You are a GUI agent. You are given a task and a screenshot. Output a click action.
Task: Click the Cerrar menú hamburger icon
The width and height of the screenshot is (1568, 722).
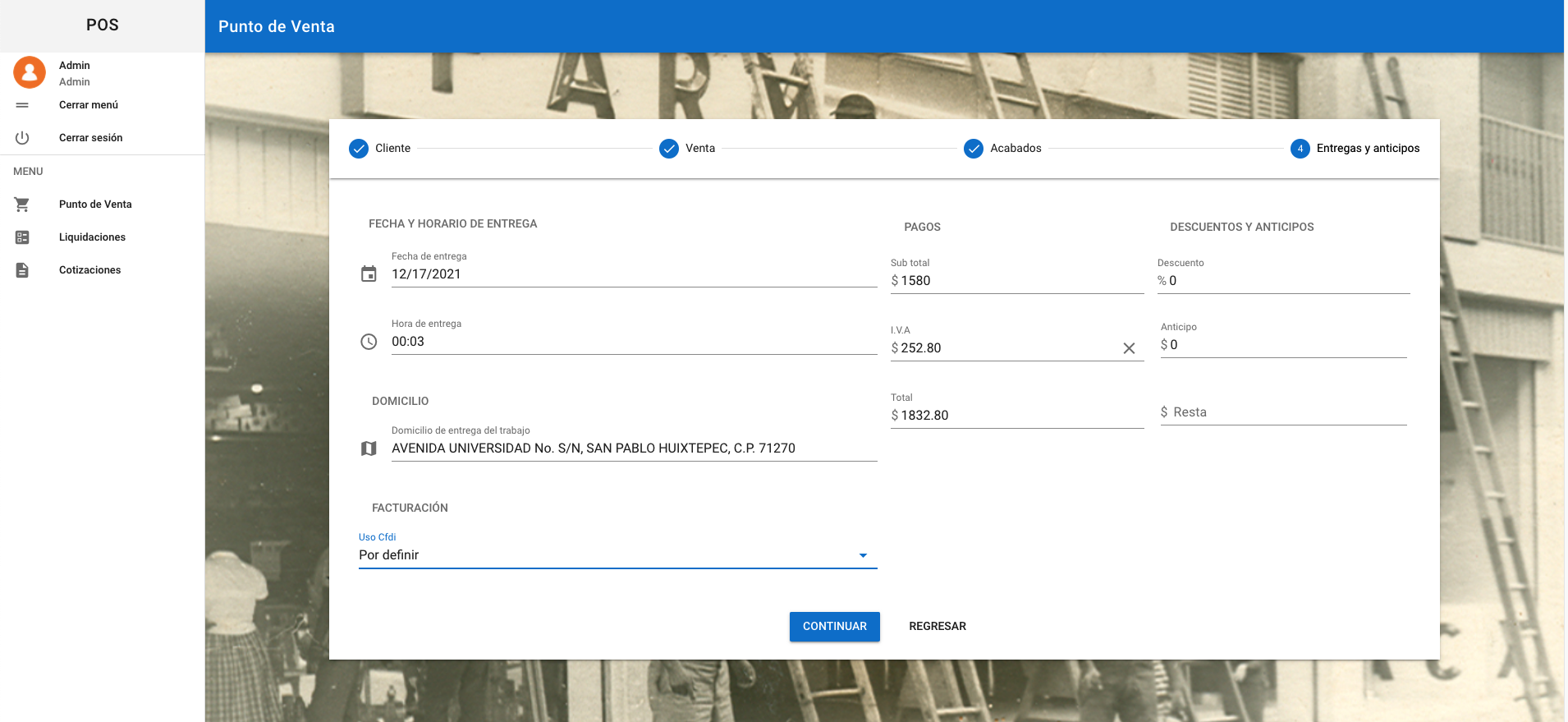coord(22,105)
